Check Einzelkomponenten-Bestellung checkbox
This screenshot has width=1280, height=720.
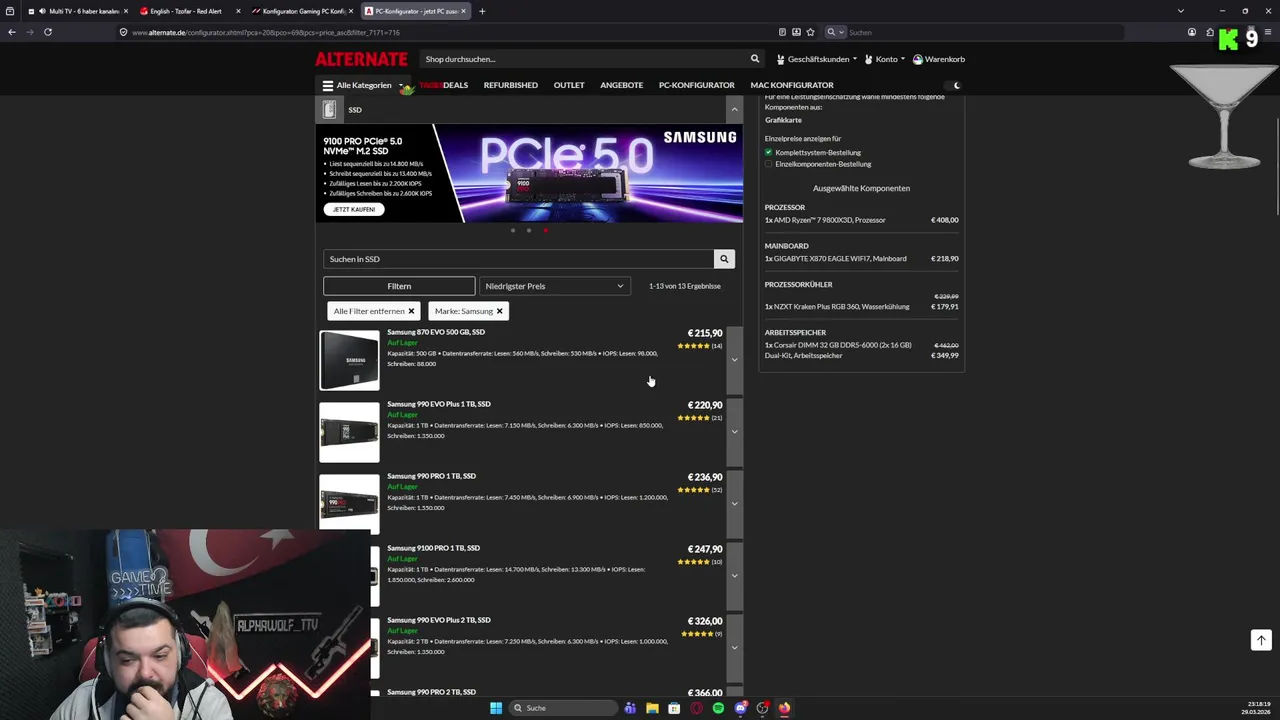tap(768, 164)
